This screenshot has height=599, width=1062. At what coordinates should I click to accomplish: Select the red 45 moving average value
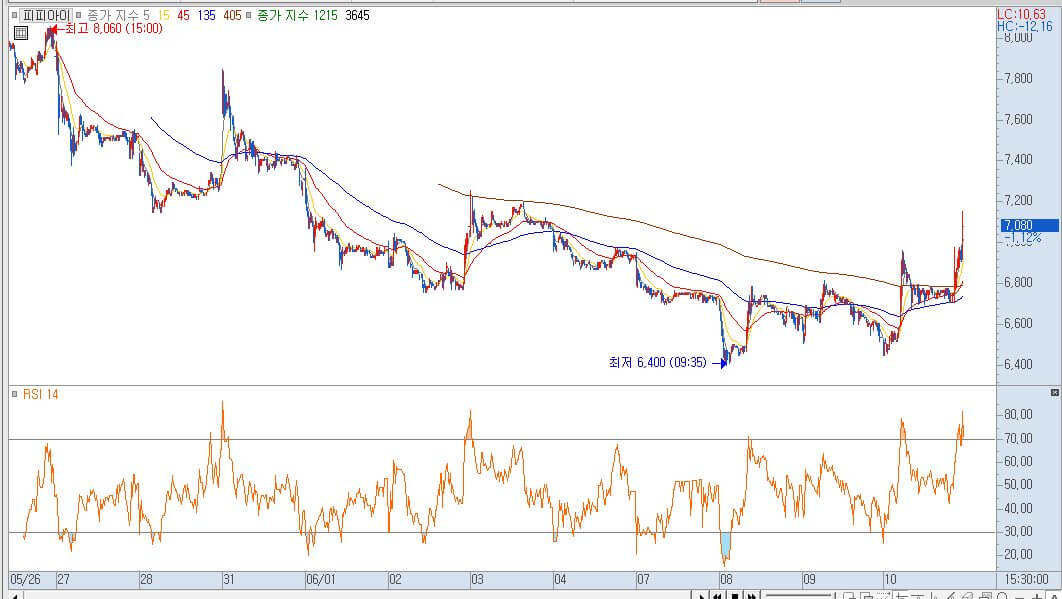pos(184,15)
